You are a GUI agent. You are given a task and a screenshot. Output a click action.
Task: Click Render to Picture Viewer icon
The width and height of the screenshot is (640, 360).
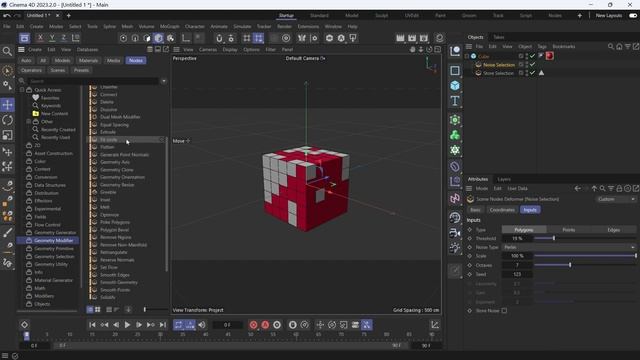412,38
